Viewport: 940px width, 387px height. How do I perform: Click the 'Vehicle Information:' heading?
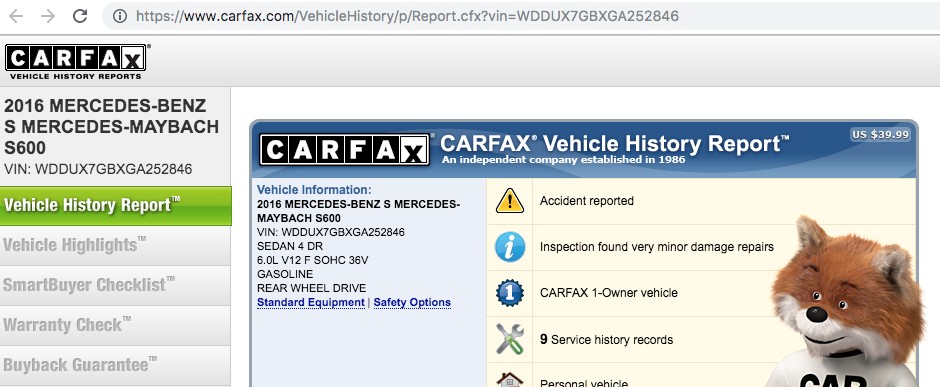[x=314, y=190]
